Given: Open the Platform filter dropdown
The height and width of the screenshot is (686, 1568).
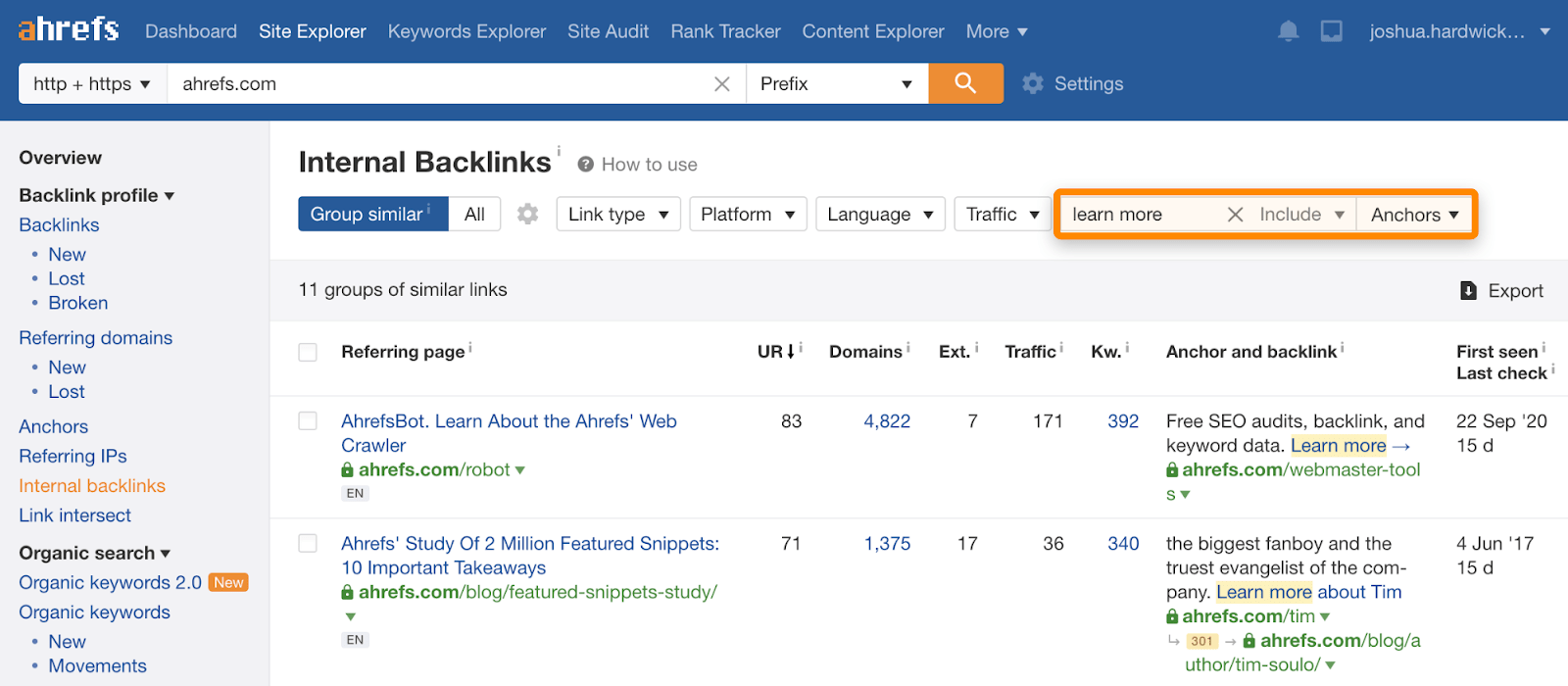Looking at the screenshot, I should pos(748,214).
